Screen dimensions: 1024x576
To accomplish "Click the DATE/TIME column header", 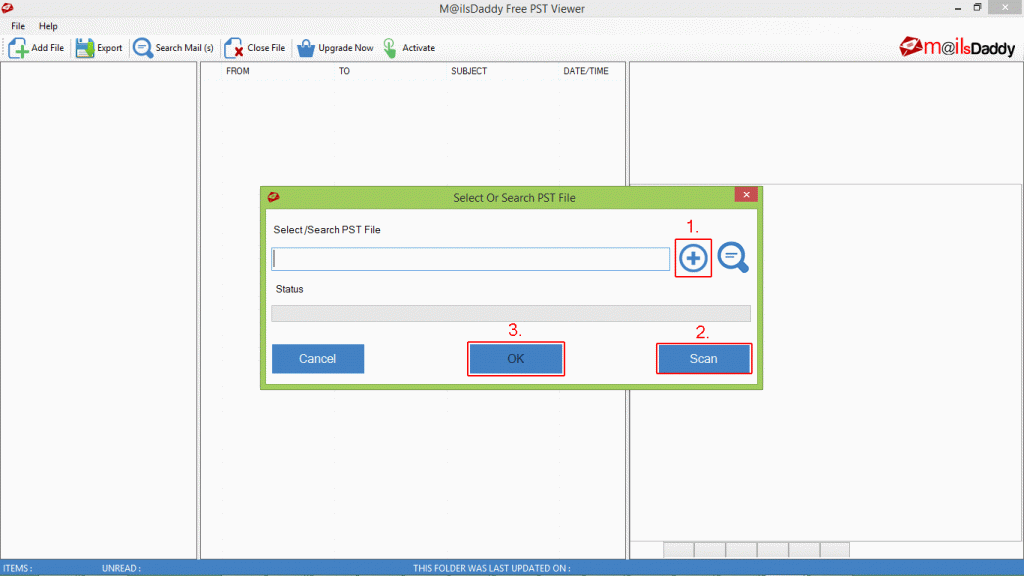I will click(586, 71).
